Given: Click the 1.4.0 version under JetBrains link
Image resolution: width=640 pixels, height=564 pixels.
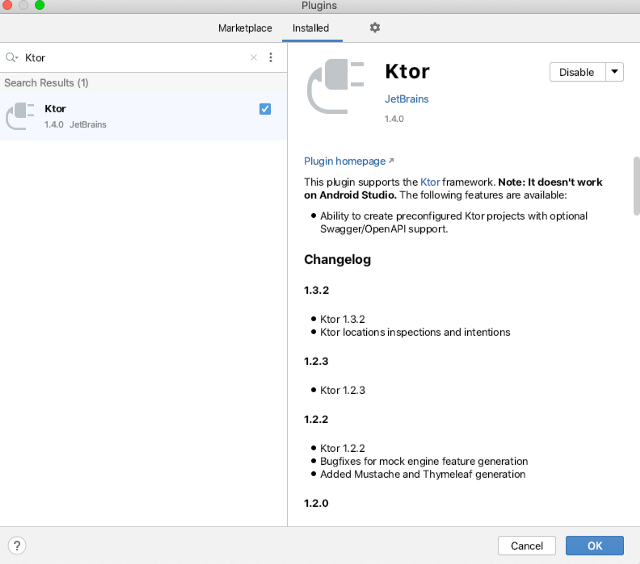Looking at the screenshot, I should [x=394, y=119].
